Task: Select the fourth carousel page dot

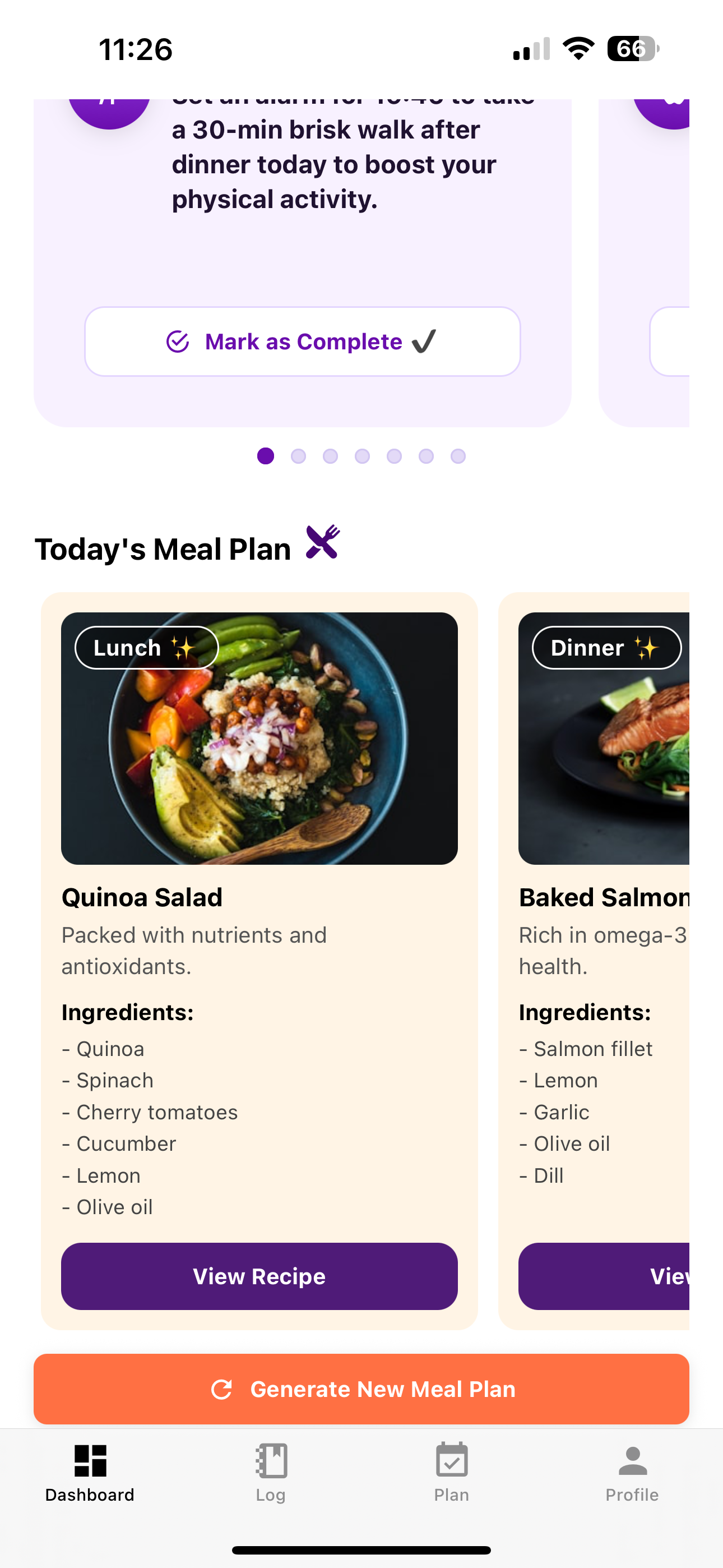Action: [x=362, y=456]
